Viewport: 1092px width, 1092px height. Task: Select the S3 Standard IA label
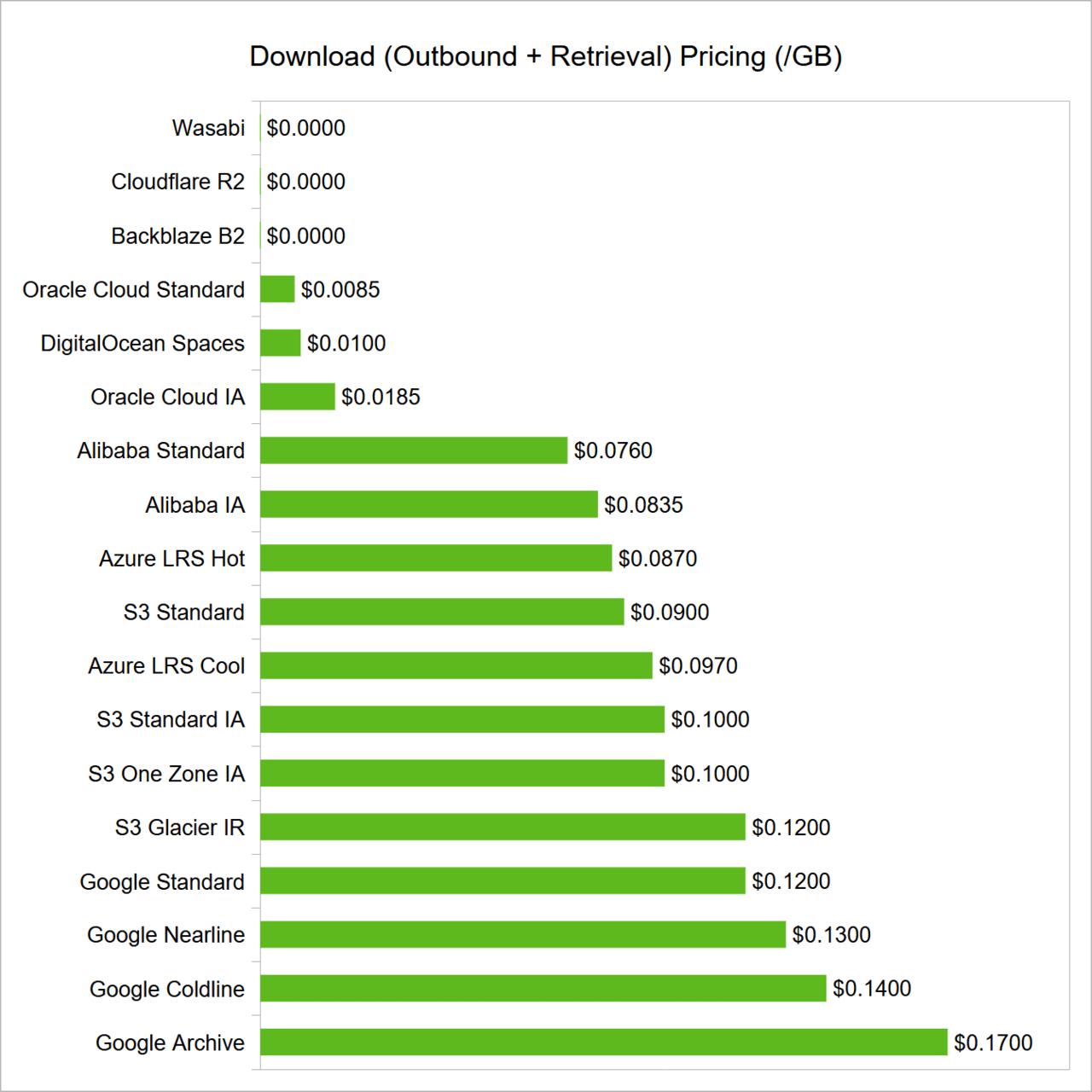171,720
